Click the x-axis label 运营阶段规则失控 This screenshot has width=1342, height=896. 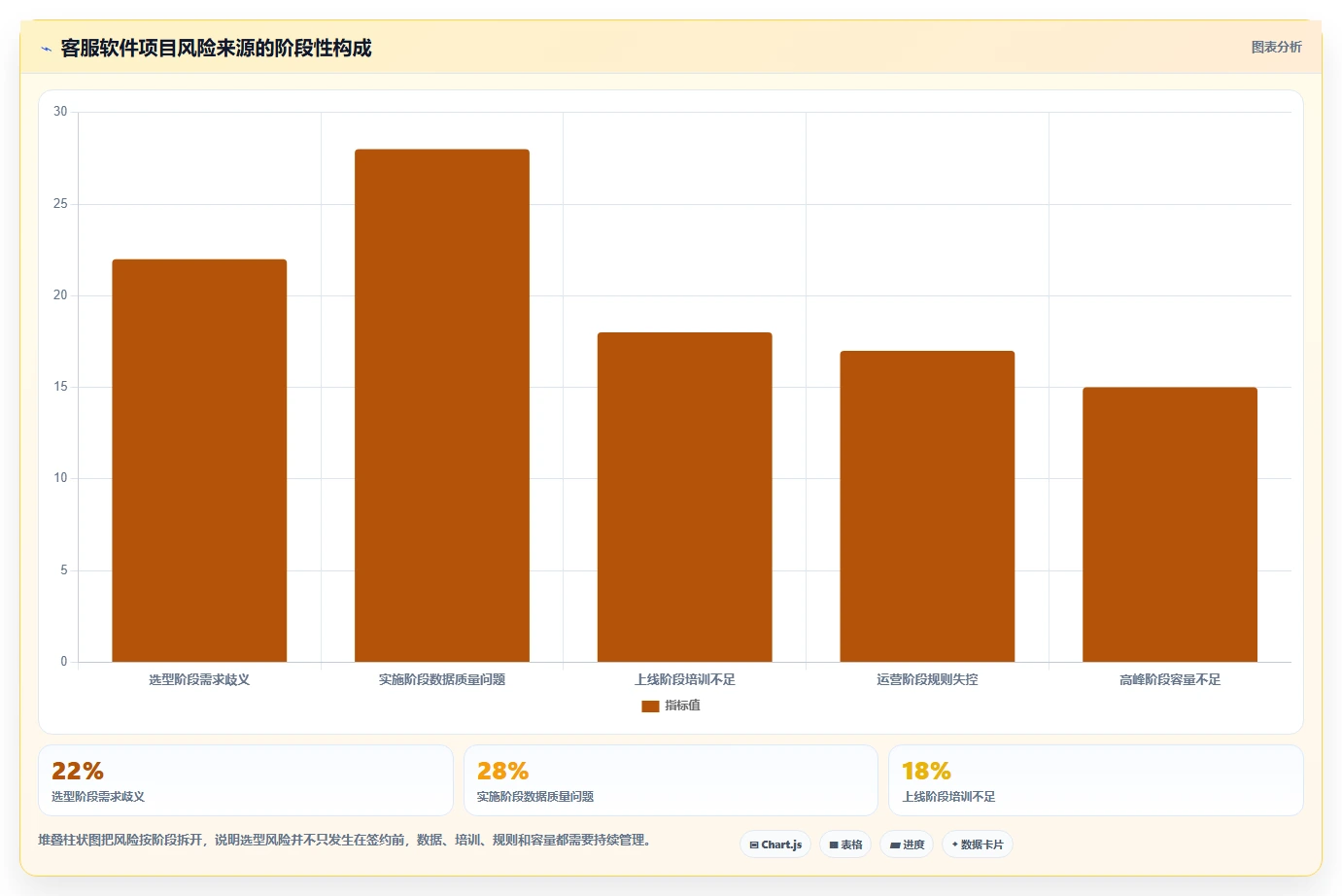tap(927, 679)
